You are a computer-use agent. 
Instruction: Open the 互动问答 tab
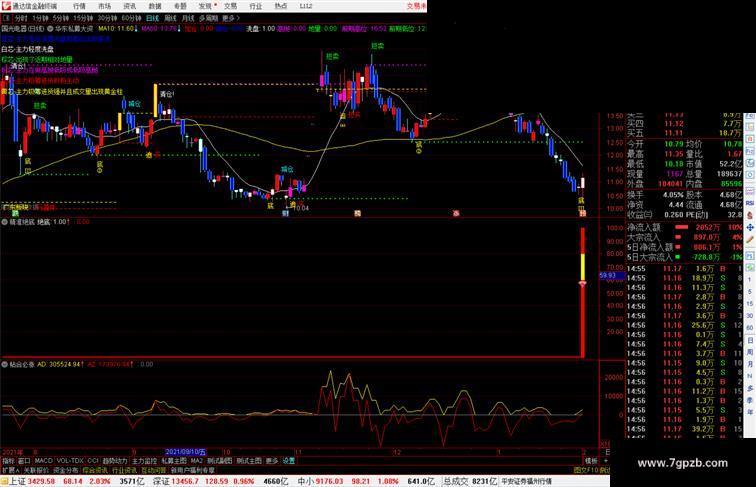click(154, 470)
